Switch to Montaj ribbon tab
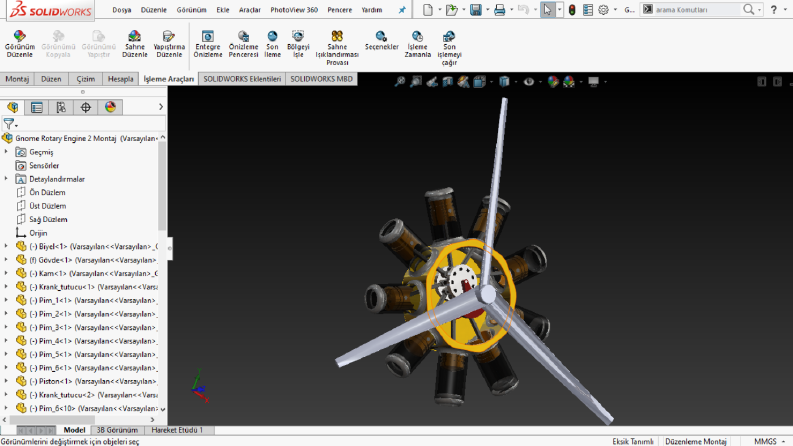The width and height of the screenshot is (793, 446). tap(17, 79)
